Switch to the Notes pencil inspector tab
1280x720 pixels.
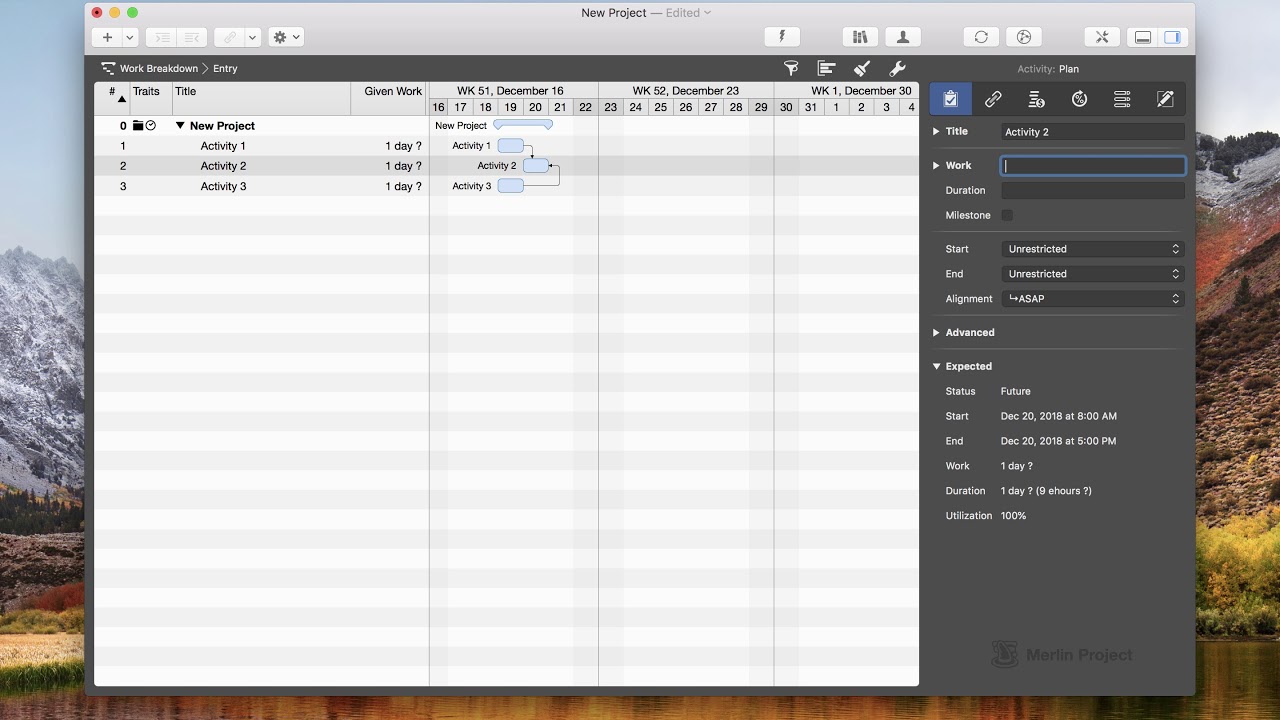pyautogui.click(x=1165, y=99)
